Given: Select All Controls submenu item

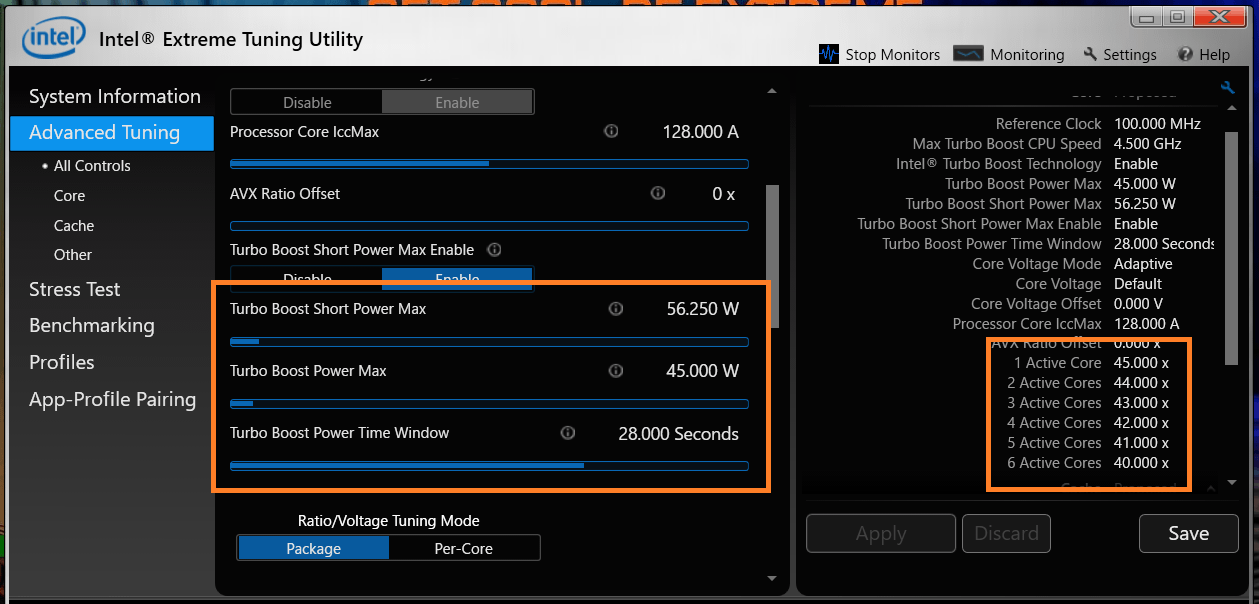Looking at the screenshot, I should point(92,166).
